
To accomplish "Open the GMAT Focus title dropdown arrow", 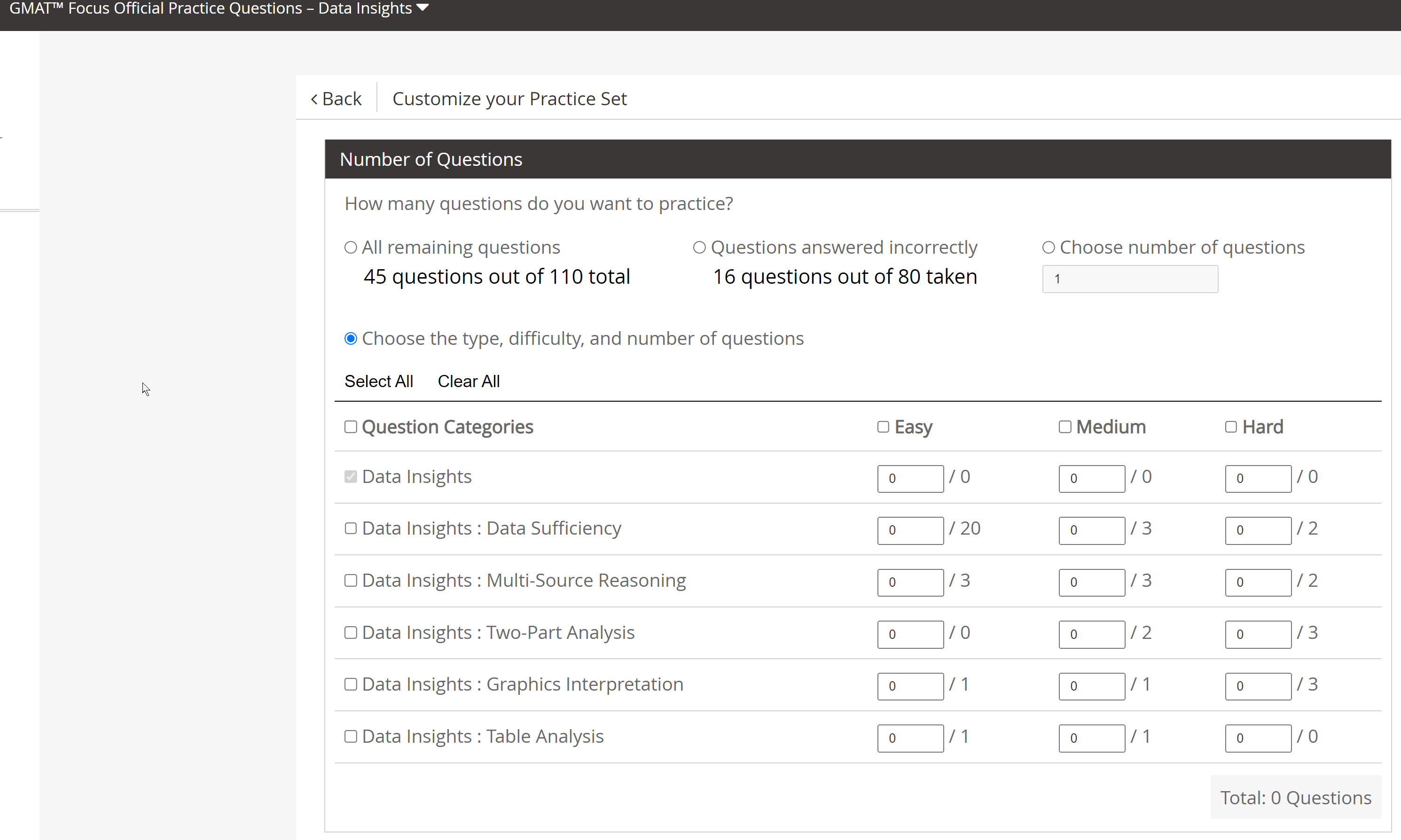I will 423,8.
